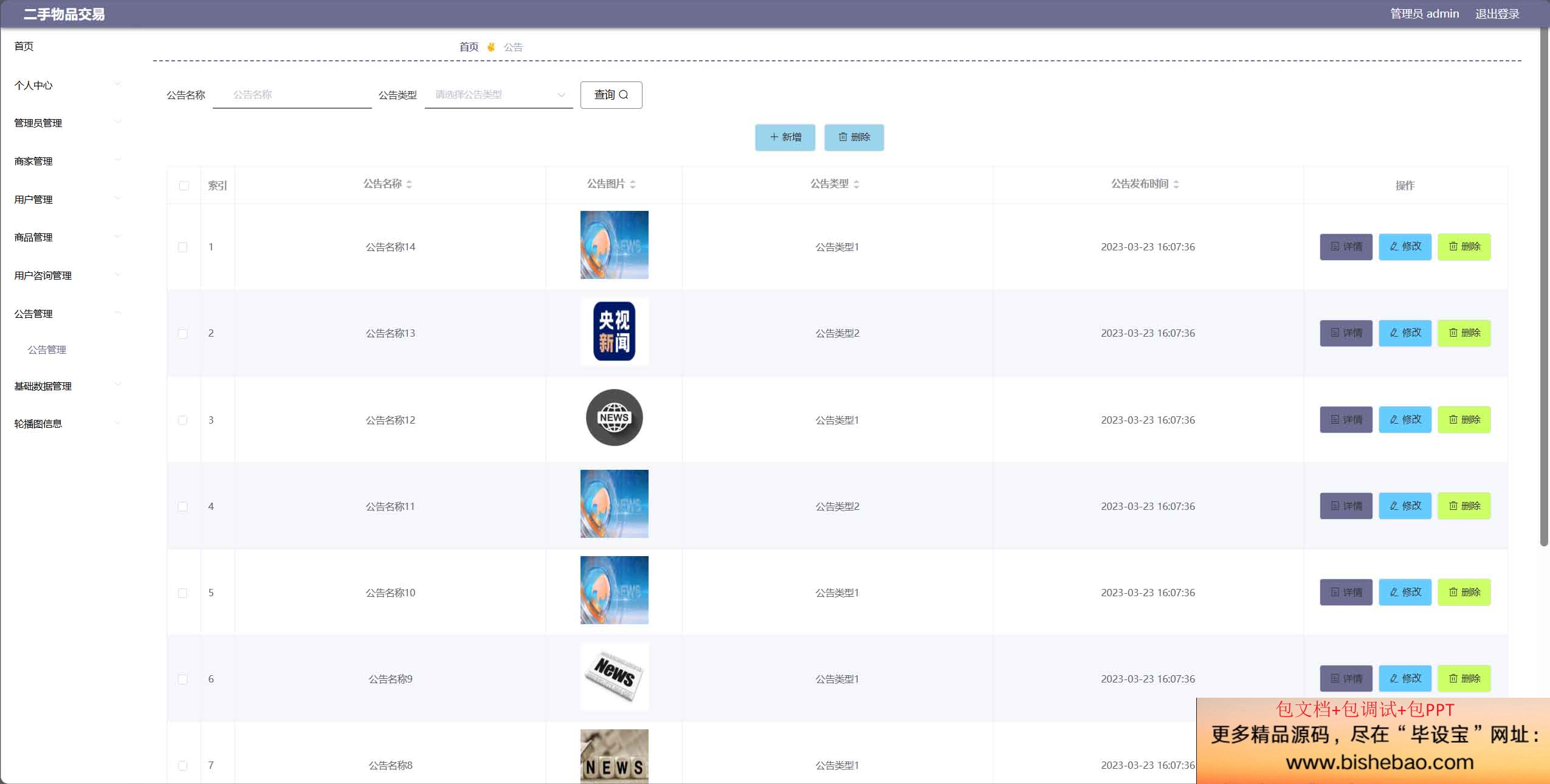1550x784 pixels.
Task: Click the 查询 search button
Action: pyautogui.click(x=611, y=95)
